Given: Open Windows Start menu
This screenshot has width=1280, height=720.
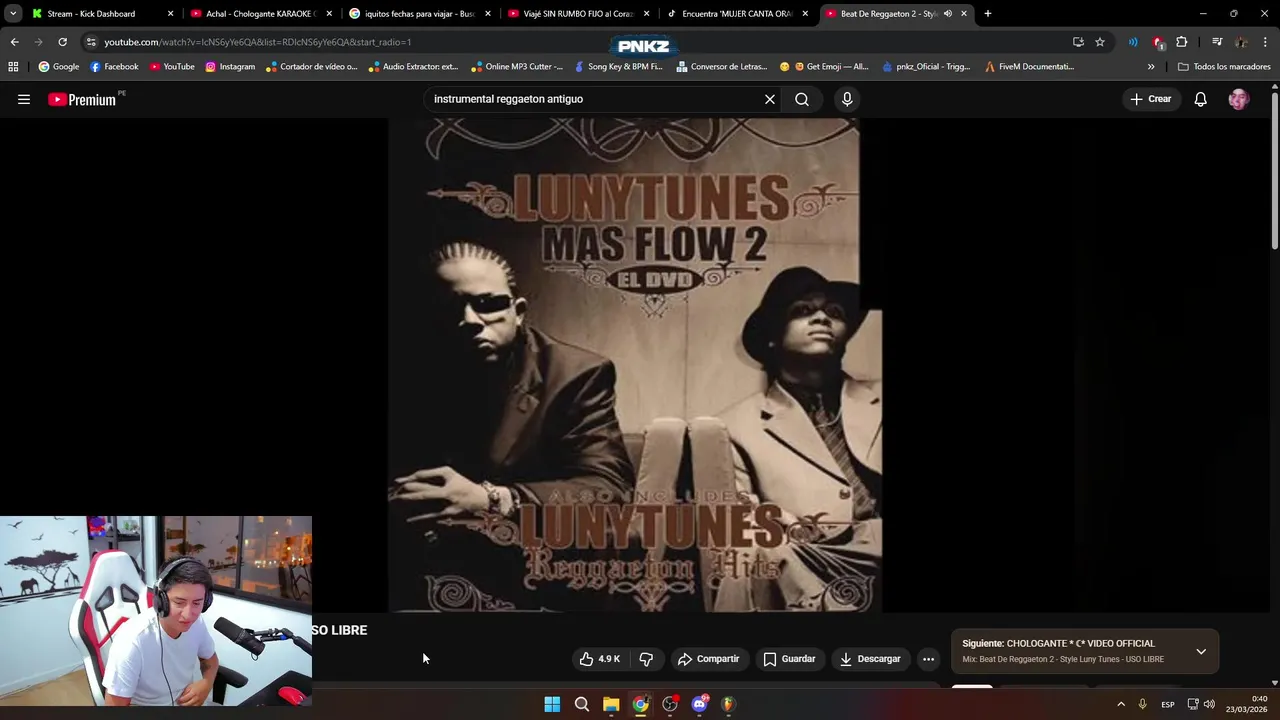Looking at the screenshot, I should coord(552,704).
